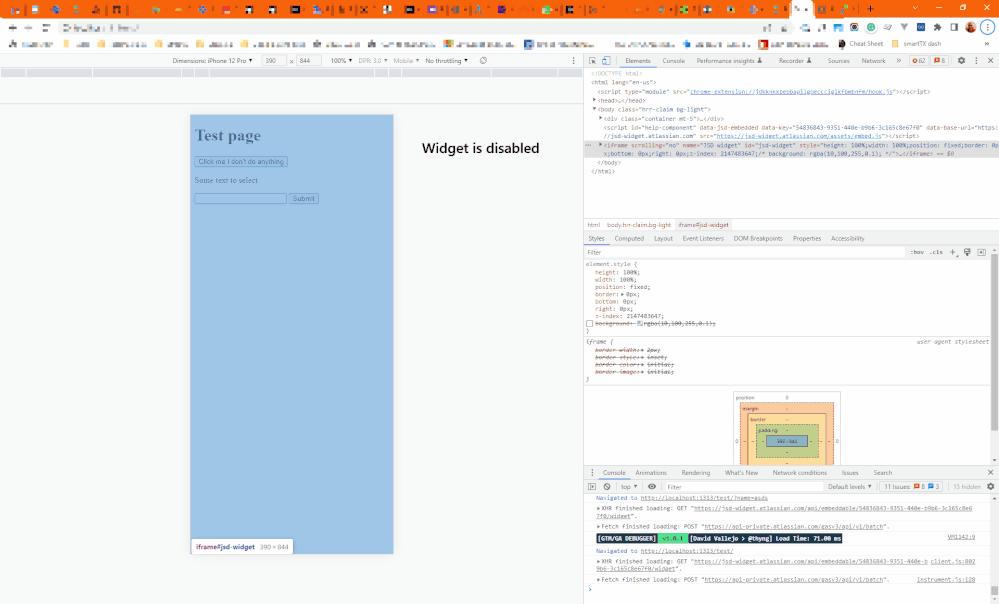
Task: Expand the head element node
Action: [594, 100]
